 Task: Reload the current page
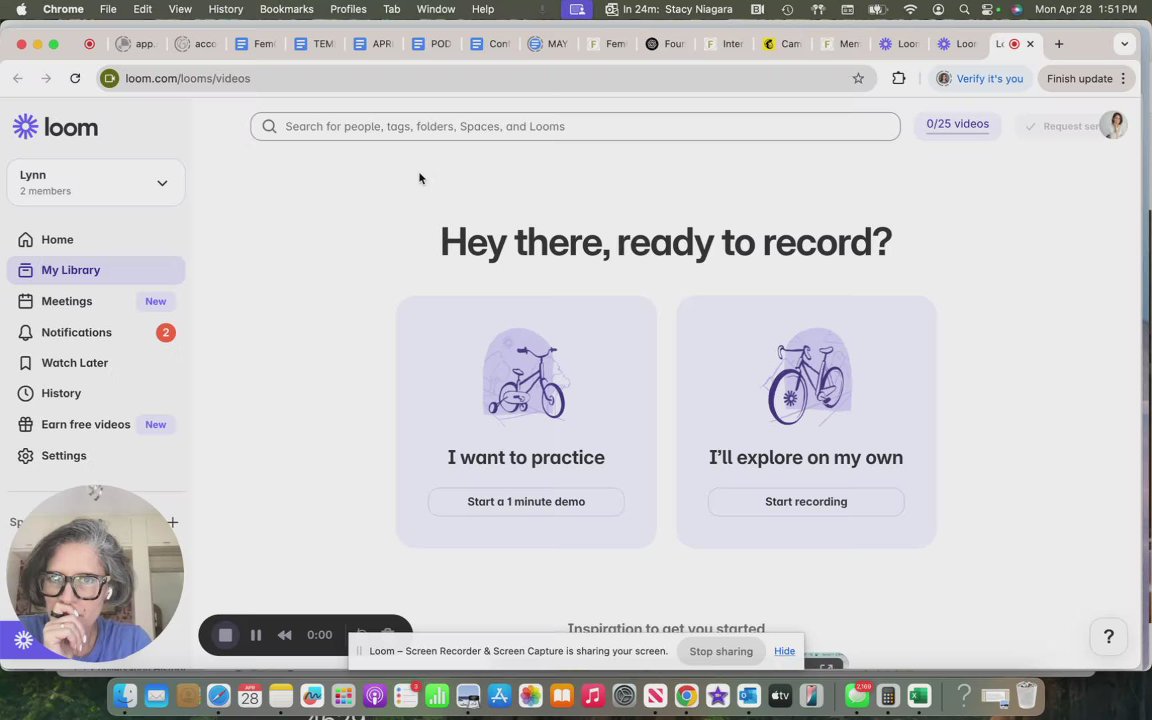(x=75, y=79)
